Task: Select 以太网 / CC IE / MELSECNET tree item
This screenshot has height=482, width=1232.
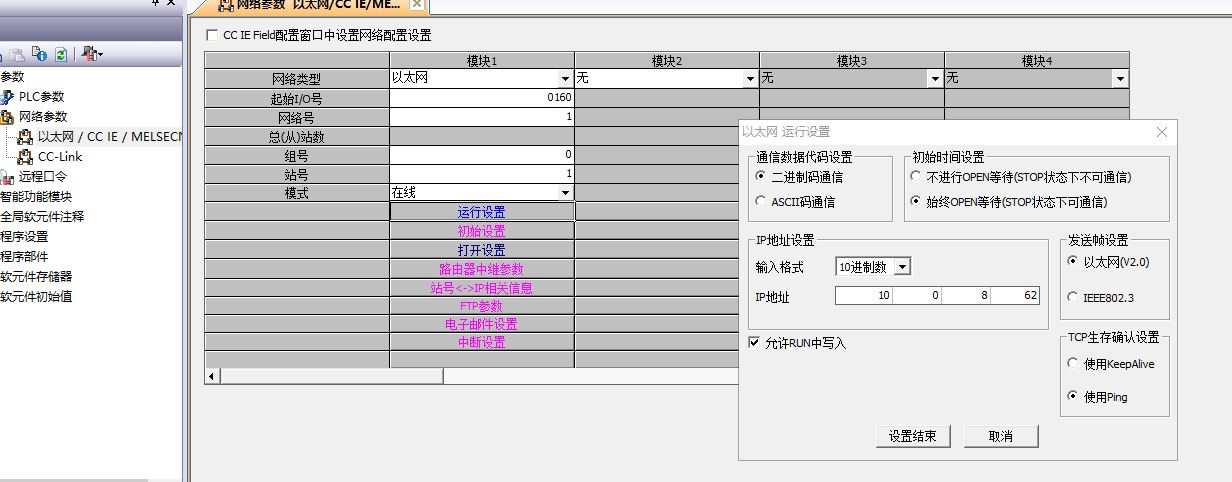Action: pyautogui.click(x=108, y=137)
